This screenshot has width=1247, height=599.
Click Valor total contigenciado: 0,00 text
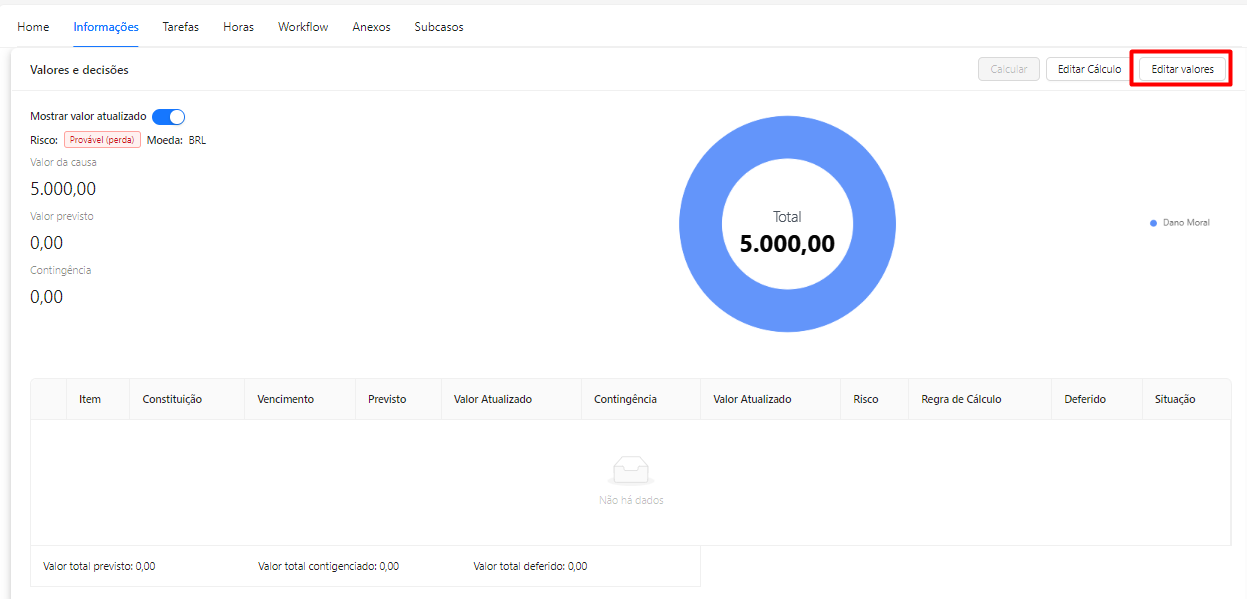pos(328,566)
